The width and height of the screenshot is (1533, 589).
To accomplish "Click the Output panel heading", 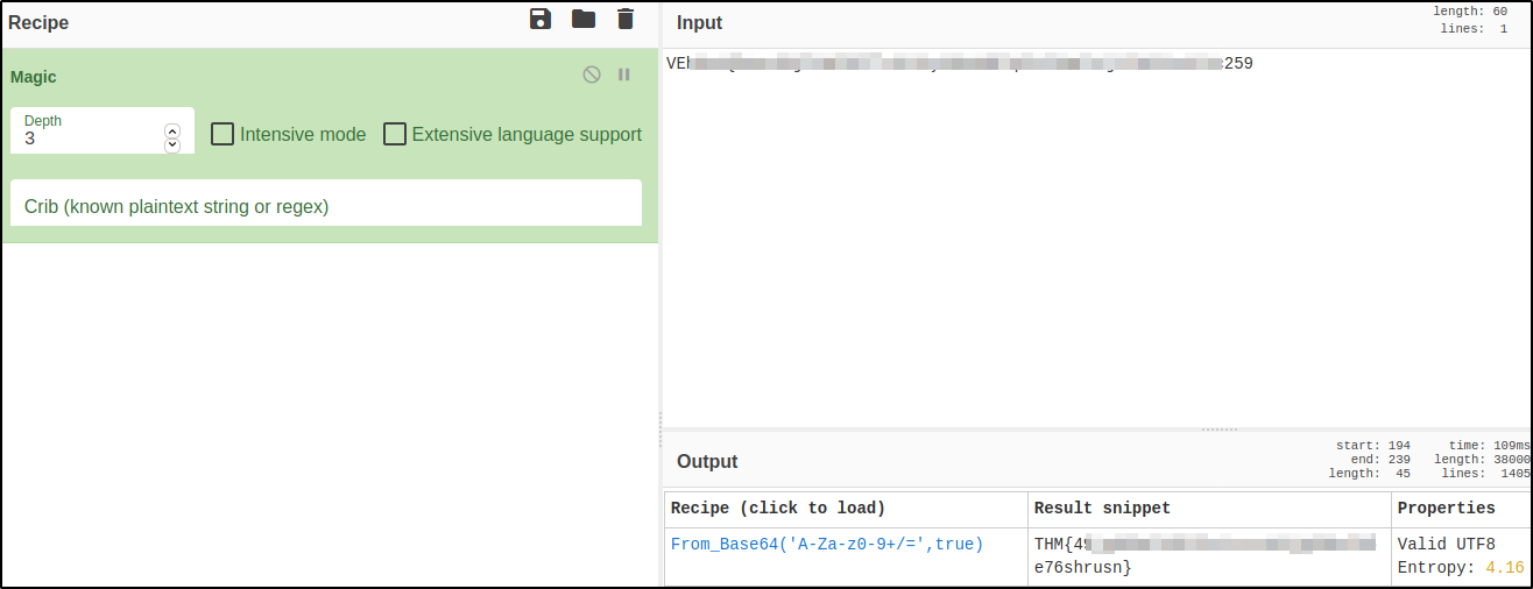I will pos(707,461).
